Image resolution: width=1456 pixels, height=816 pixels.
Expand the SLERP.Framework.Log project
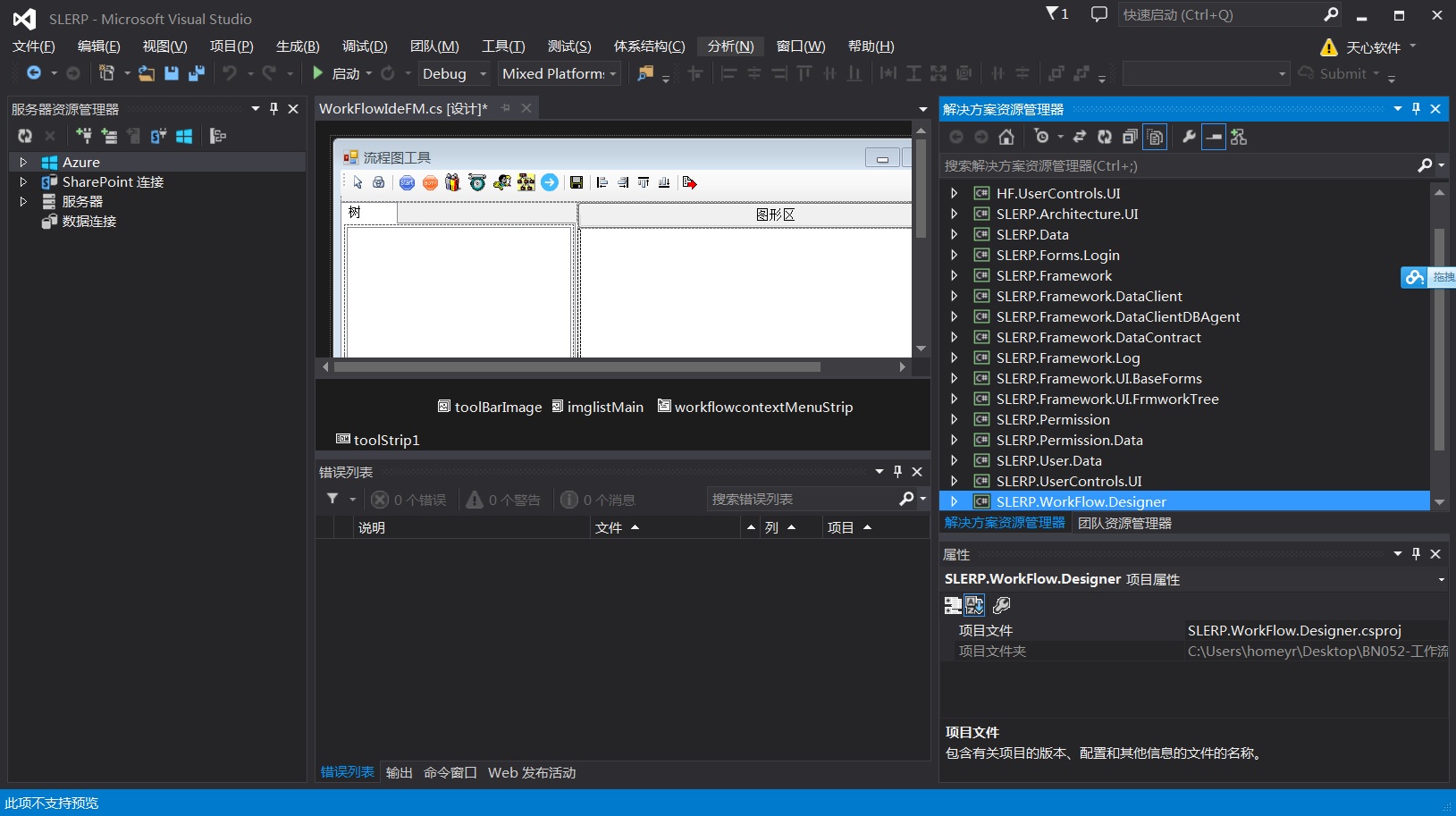point(954,358)
